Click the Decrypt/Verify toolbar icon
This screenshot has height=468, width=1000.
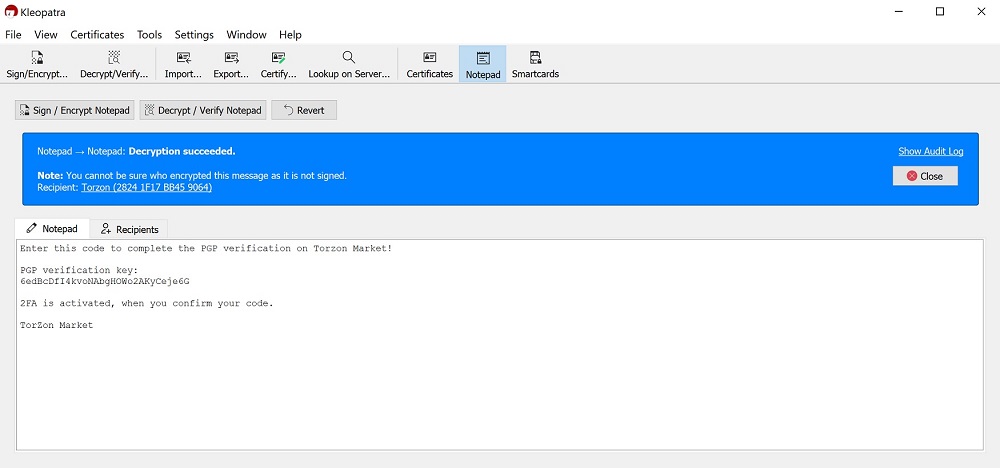[x=114, y=64]
